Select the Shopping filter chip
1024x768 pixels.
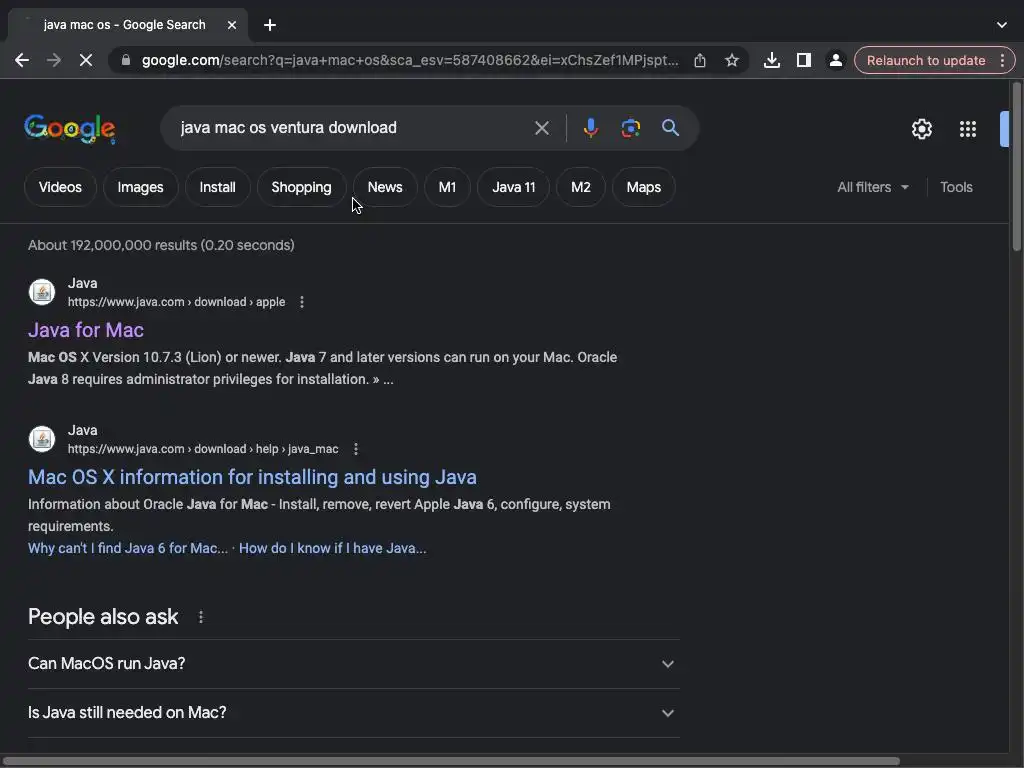(x=301, y=187)
